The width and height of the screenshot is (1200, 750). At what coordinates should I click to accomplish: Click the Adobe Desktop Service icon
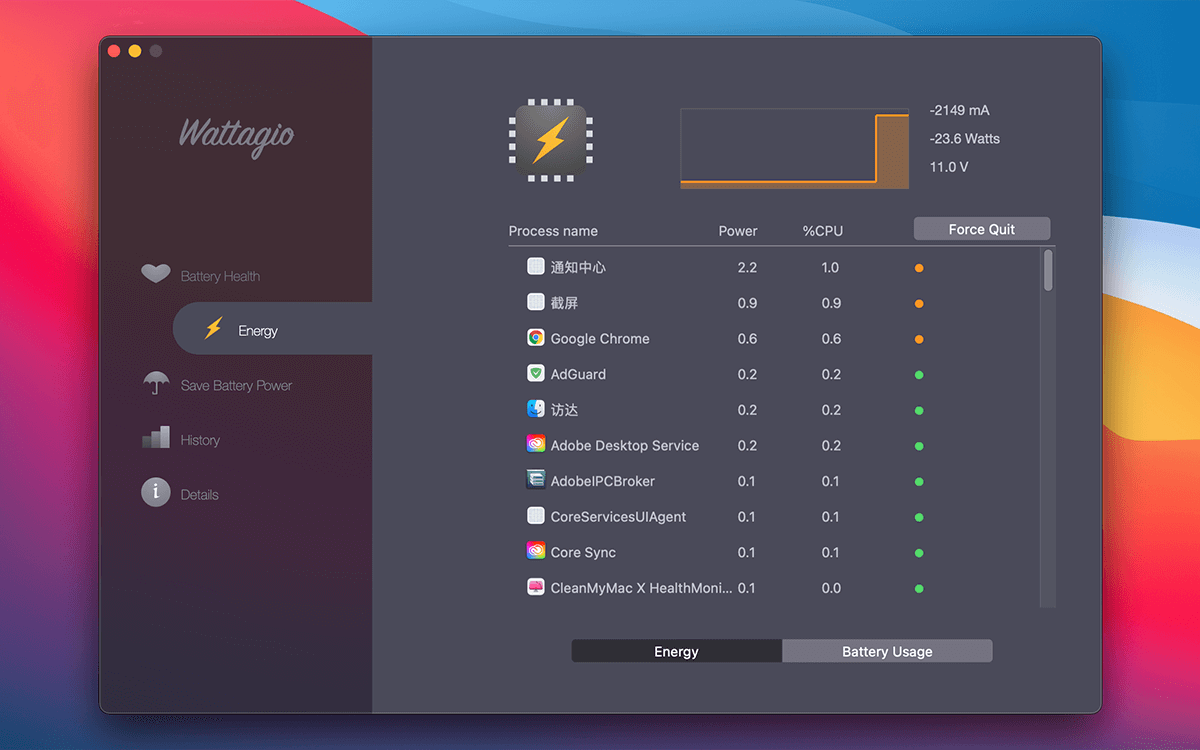pos(536,445)
